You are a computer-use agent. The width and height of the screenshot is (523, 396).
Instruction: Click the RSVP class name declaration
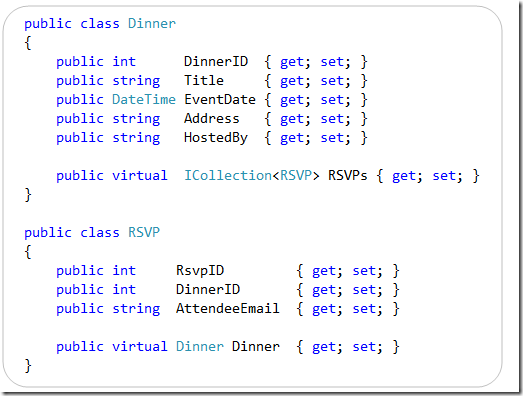pyautogui.click(x=144, y=233)
